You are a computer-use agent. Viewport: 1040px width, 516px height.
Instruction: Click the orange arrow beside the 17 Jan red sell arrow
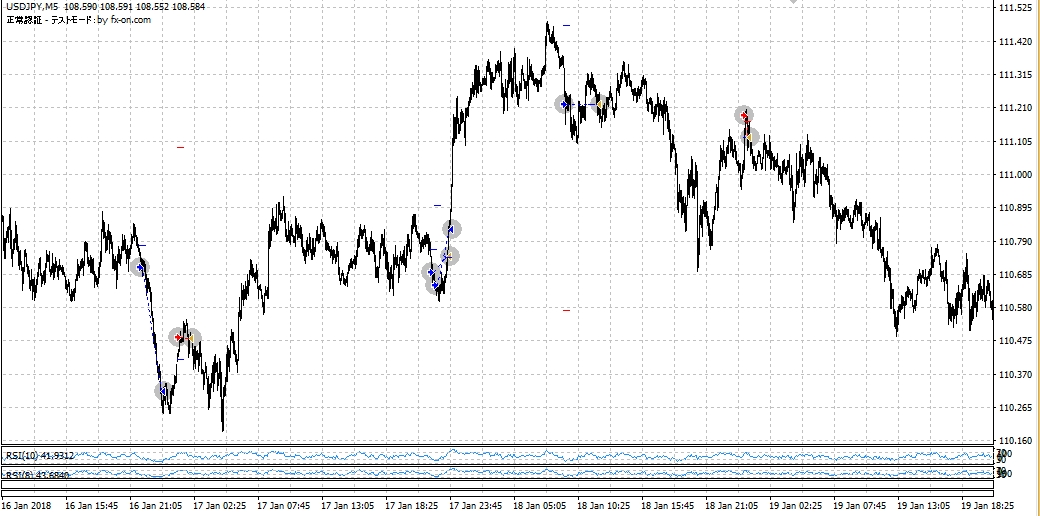point(191,338)
